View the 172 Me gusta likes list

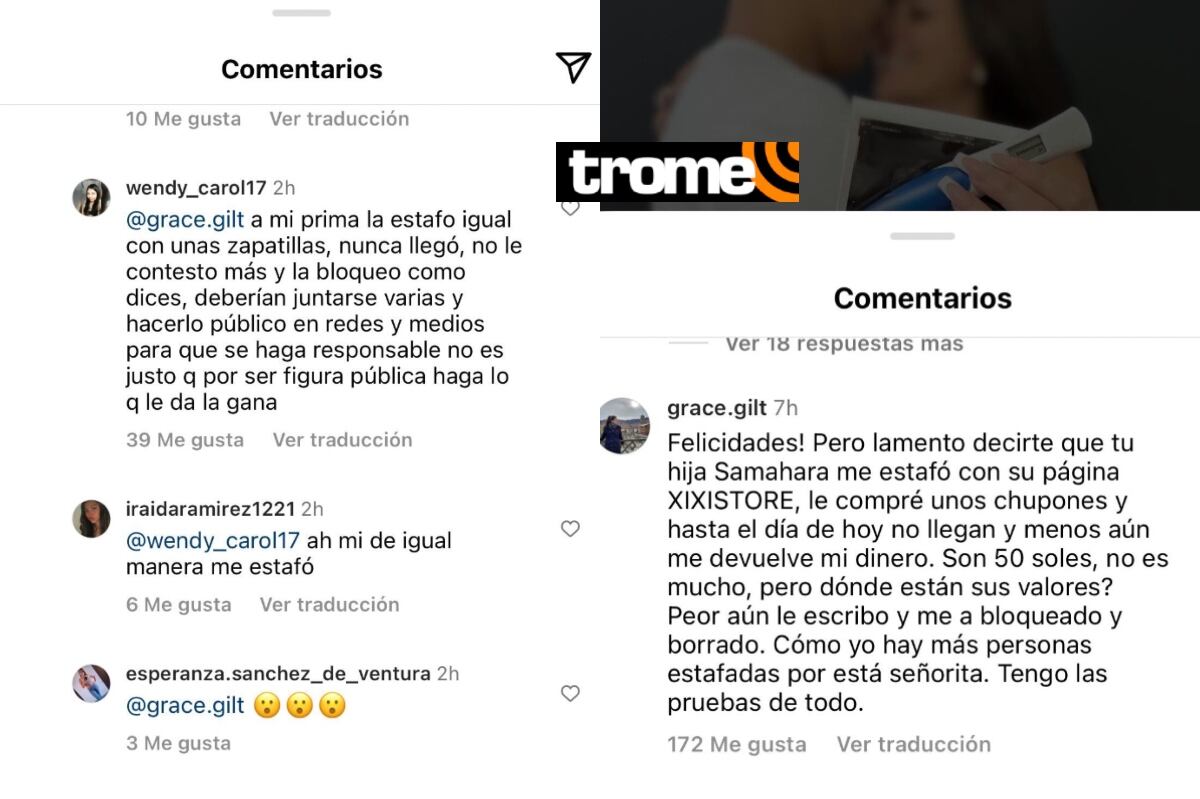click(x=737, y=744)
